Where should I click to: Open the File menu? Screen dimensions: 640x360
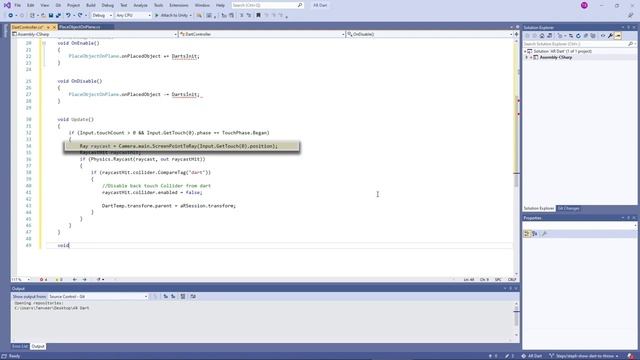(18, 5)
